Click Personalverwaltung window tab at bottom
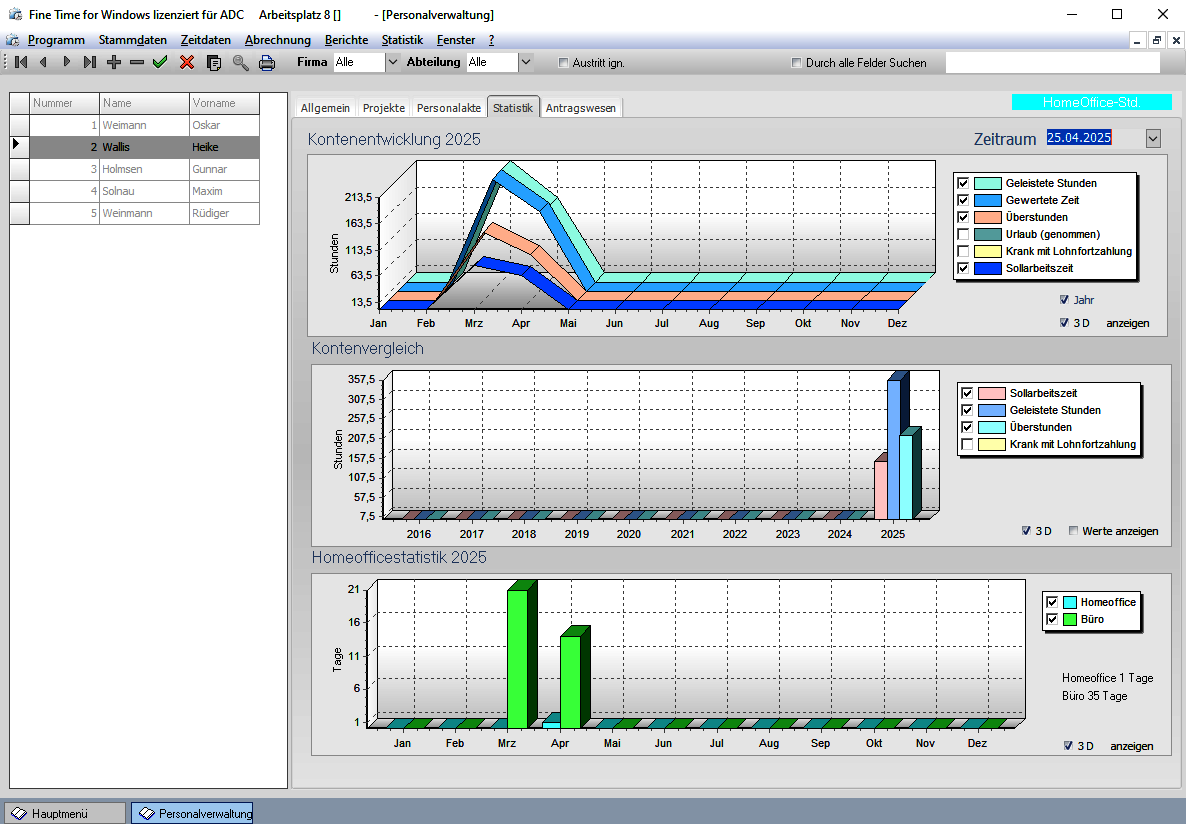The width and height of the screenshot is (1186, 824). [x=192, y=813]
